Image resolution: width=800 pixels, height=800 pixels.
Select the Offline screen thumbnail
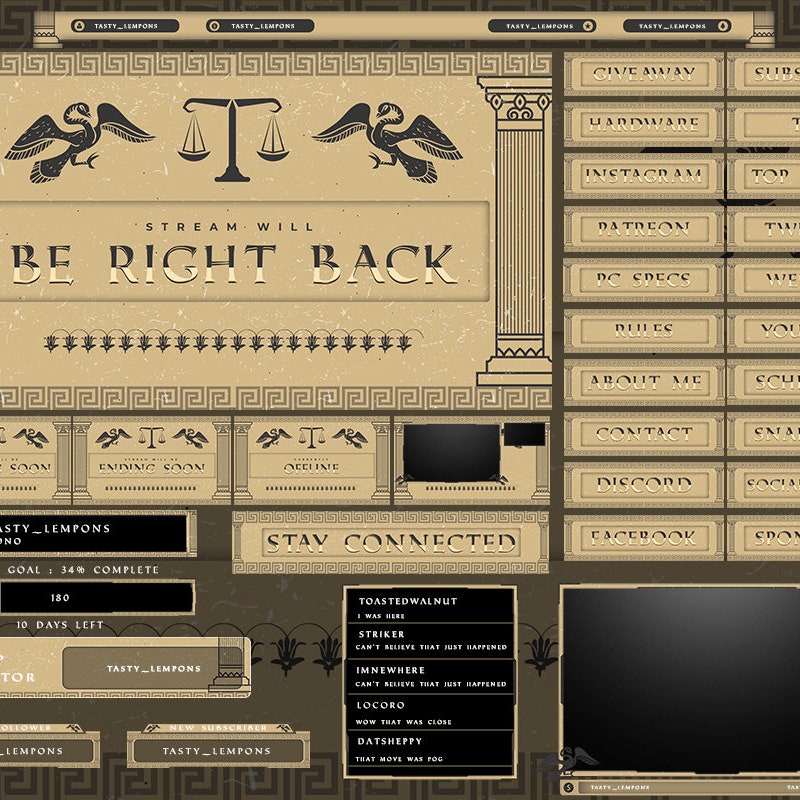(311, 460)
